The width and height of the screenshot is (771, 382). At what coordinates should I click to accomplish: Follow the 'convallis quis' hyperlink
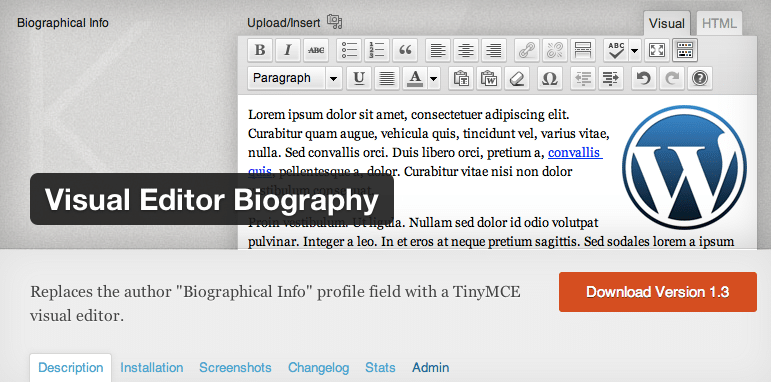click(x=575, y=153)
